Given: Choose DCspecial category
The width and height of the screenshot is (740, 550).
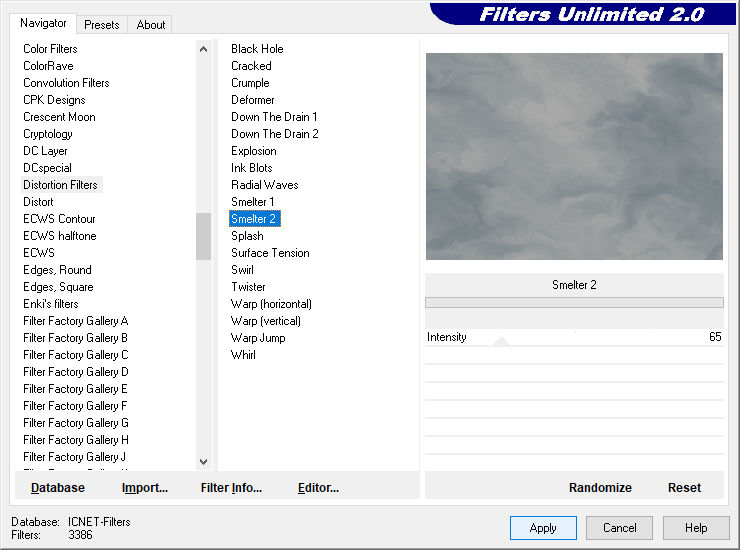Looking at the screenshot, I should pos(47,168).
